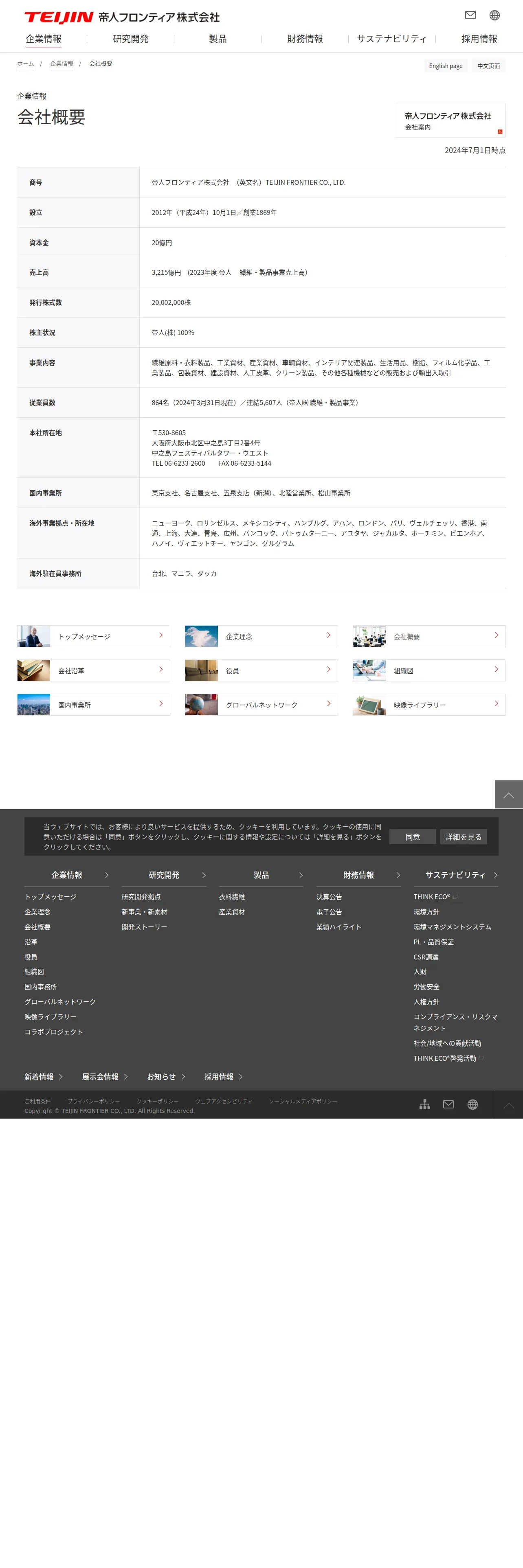Open footer link 電子公告
This screenshot has width=523, height=1568.
[x=330, y=912]
